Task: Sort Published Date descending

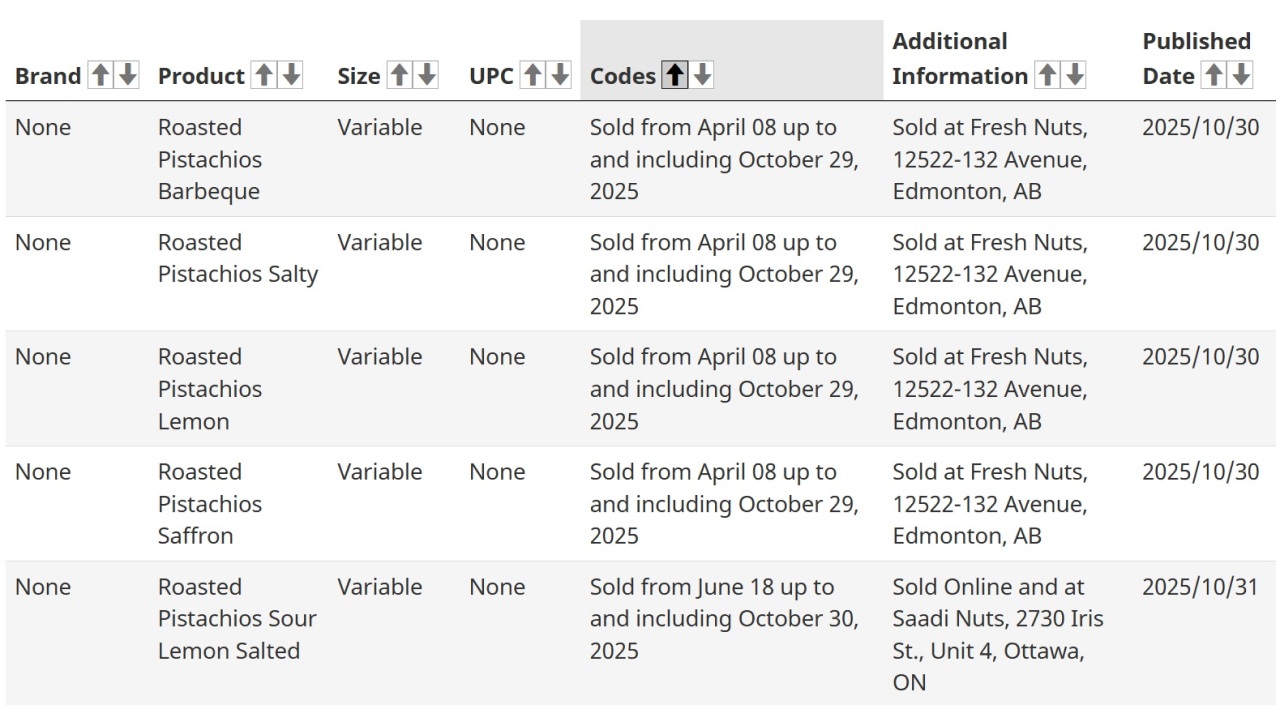Action: (1240, 75)
